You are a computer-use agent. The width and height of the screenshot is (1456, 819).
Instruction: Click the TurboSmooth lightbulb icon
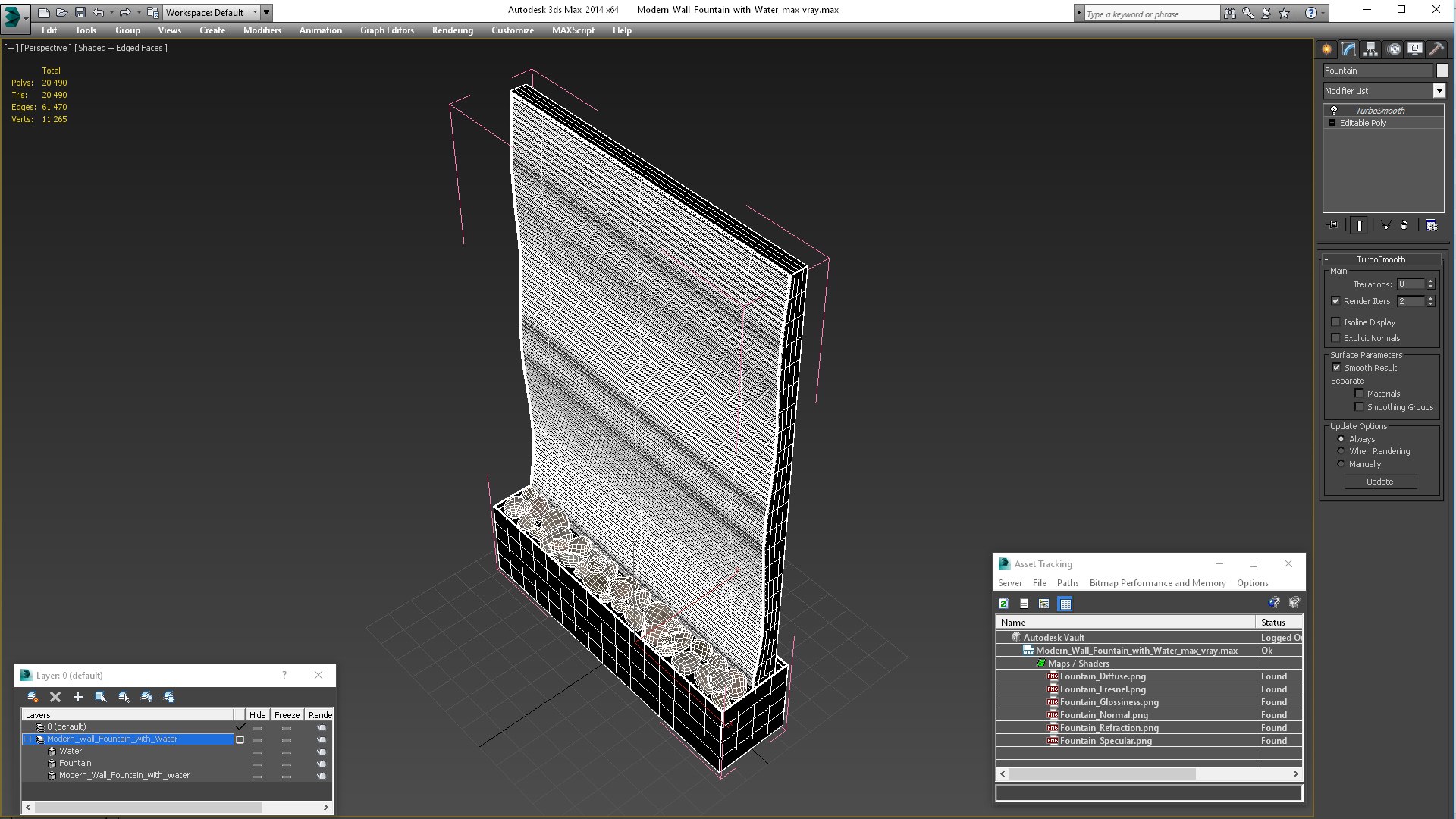click(x=1334, y=111)
